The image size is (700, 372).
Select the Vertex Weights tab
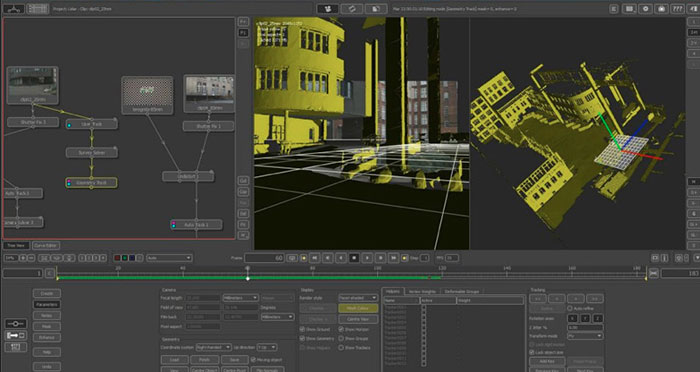click(422, 291)
